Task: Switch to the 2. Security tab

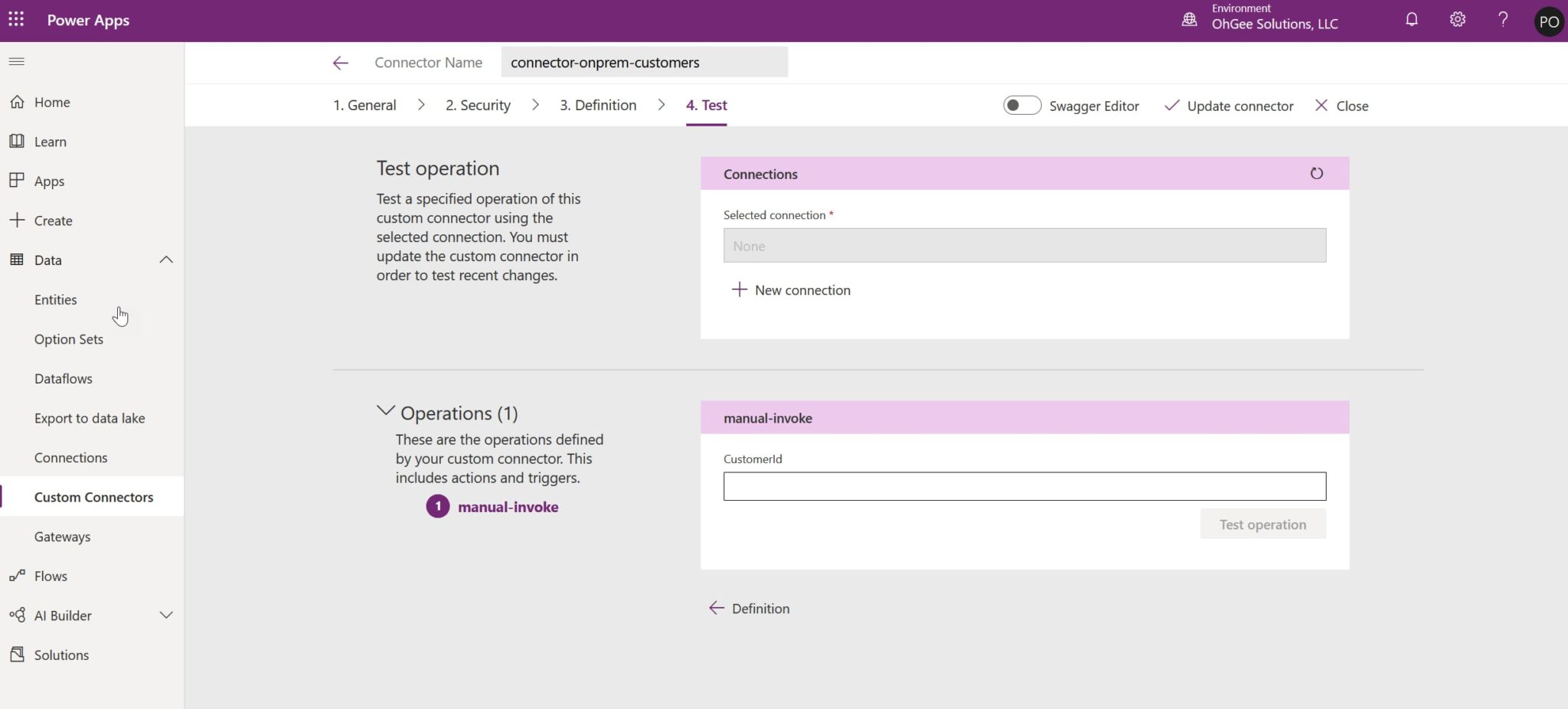Action: point(477,105)
